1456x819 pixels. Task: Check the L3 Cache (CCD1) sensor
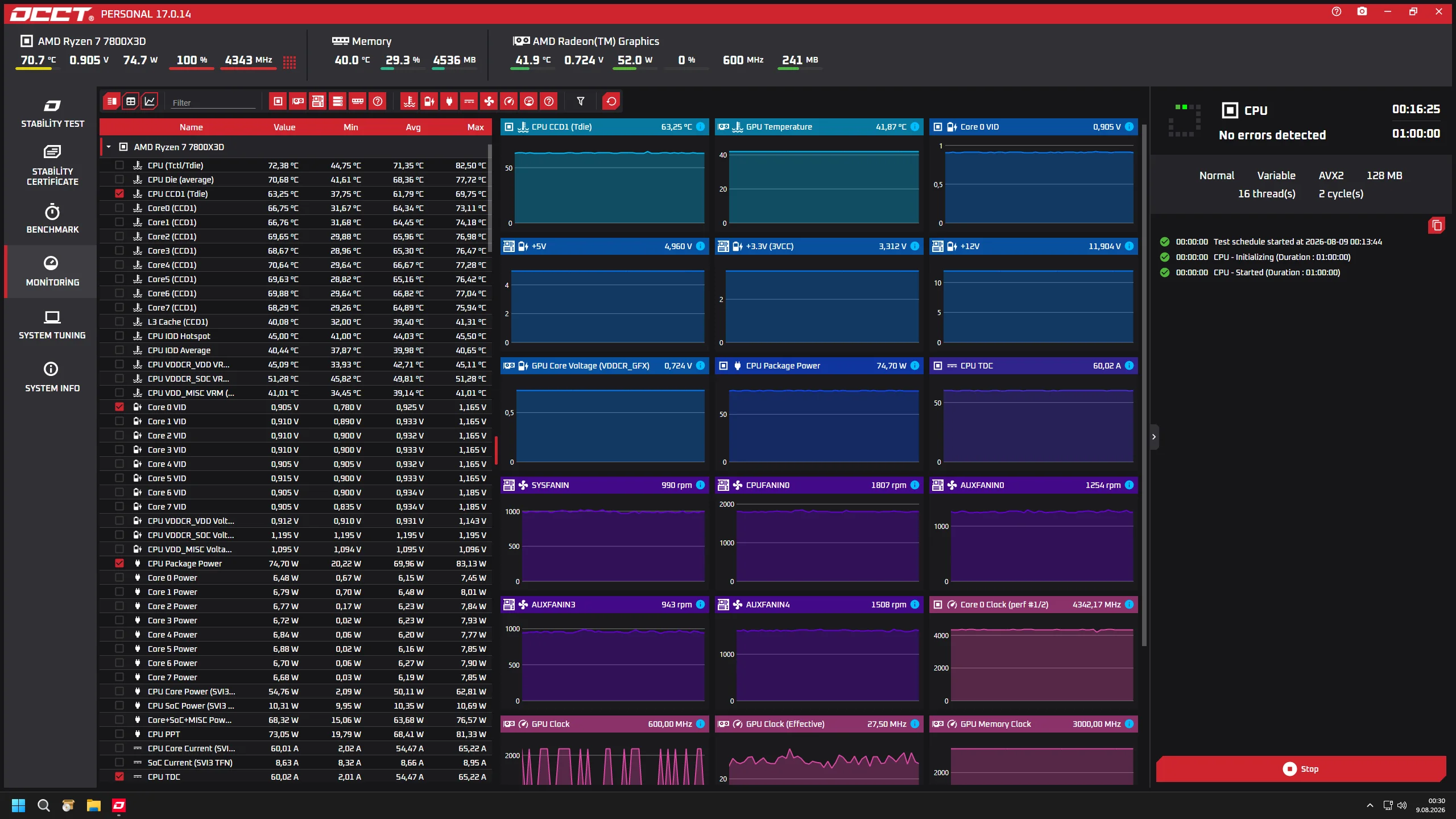click(x=119, y=322)
